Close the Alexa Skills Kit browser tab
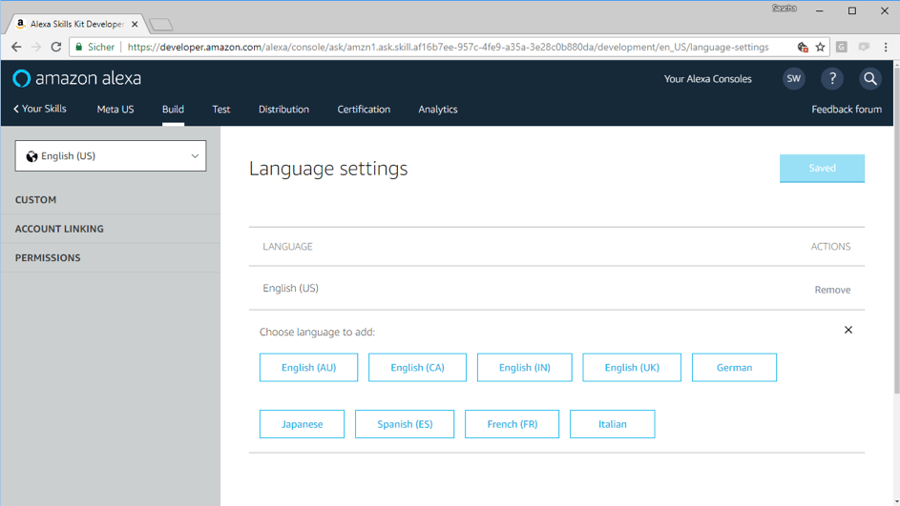Viewport: 900px width, 506px height. point(134,24)
